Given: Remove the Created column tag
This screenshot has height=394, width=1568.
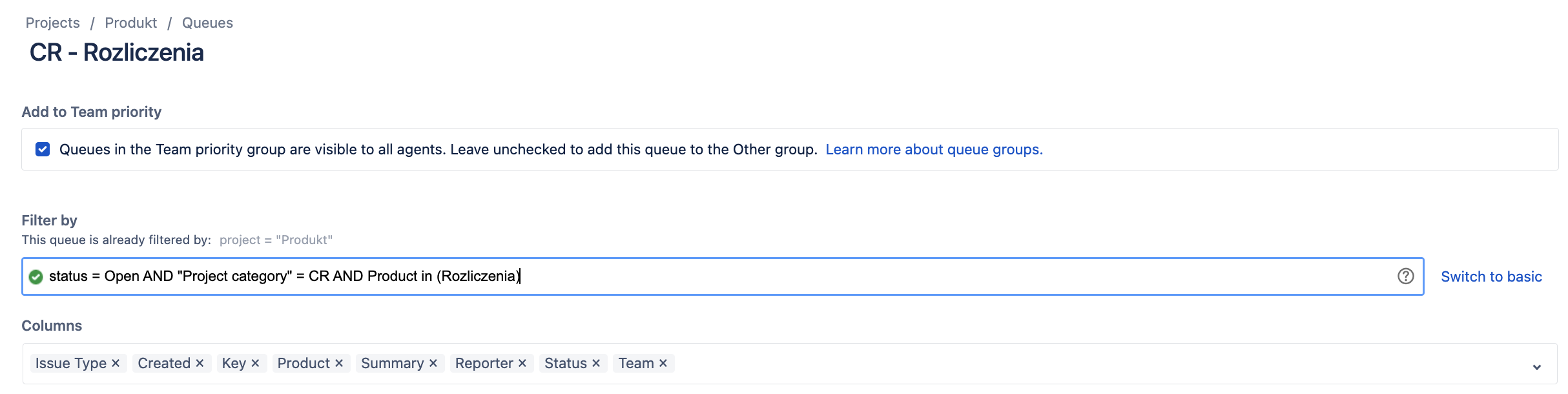Looking at the screenshot, I should click(200, 364).
